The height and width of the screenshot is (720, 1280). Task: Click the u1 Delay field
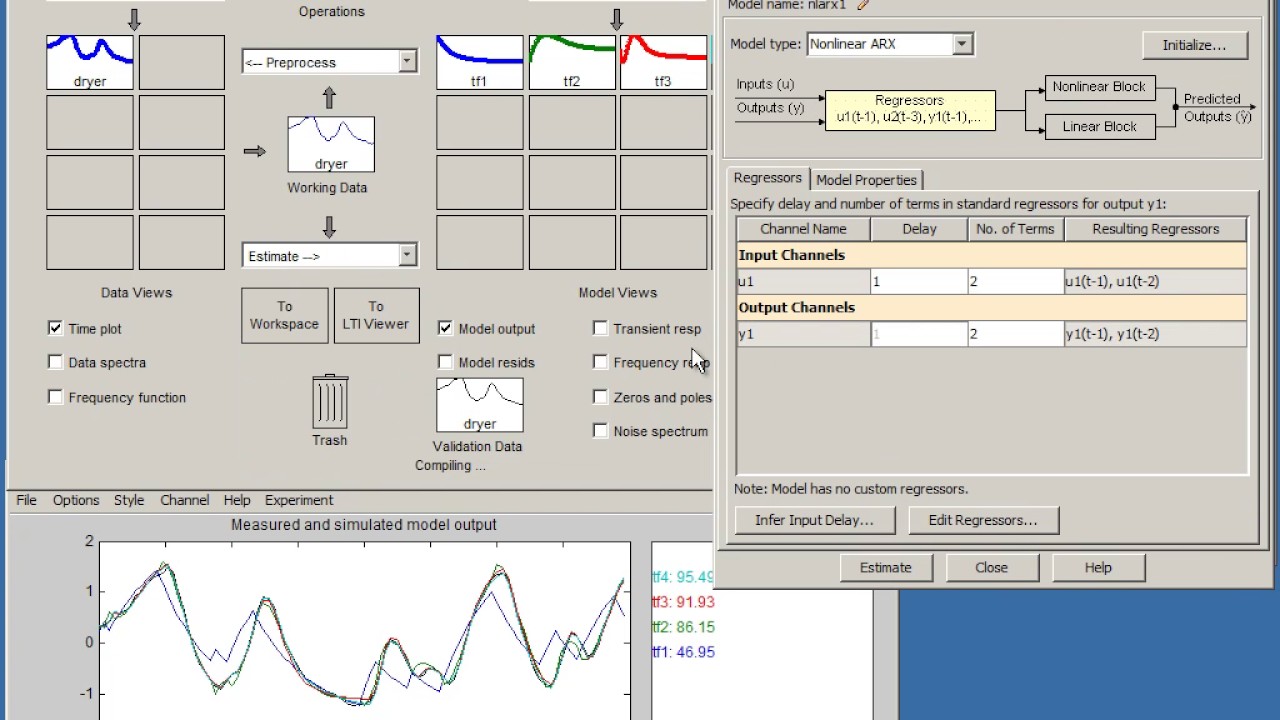[919, 281]
